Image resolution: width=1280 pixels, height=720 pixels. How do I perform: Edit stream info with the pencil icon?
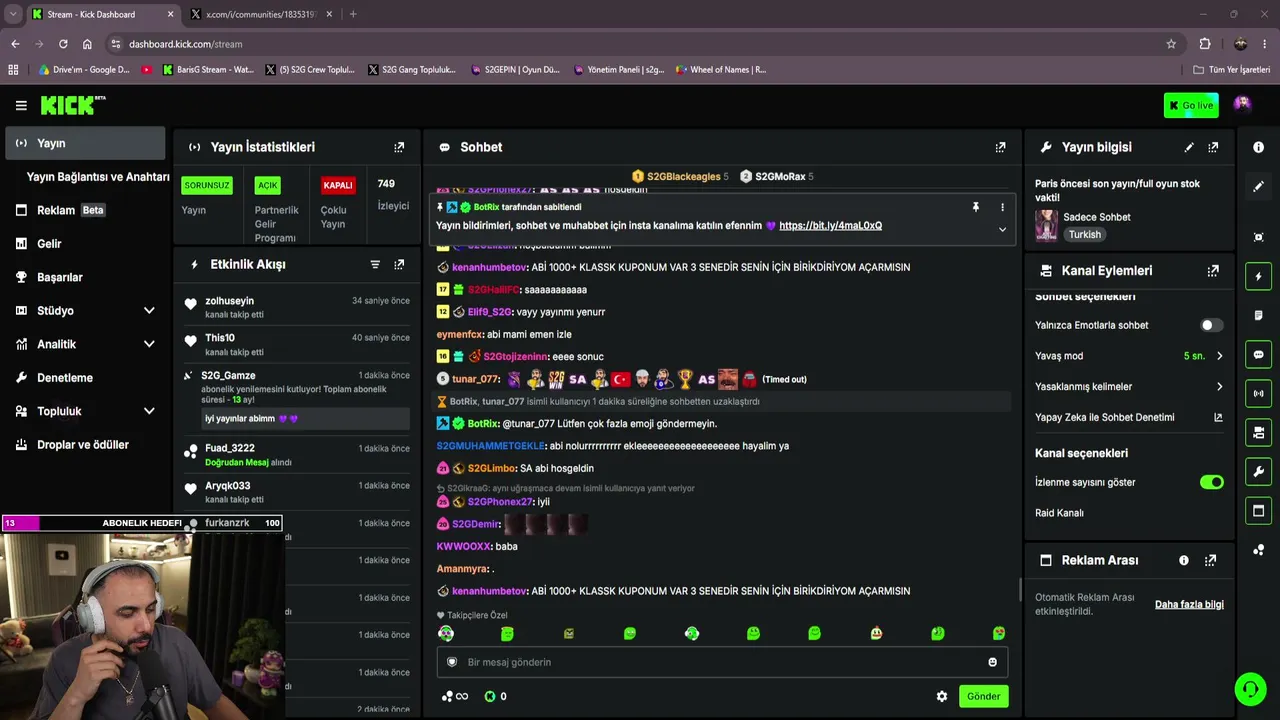click(1189, 147)
